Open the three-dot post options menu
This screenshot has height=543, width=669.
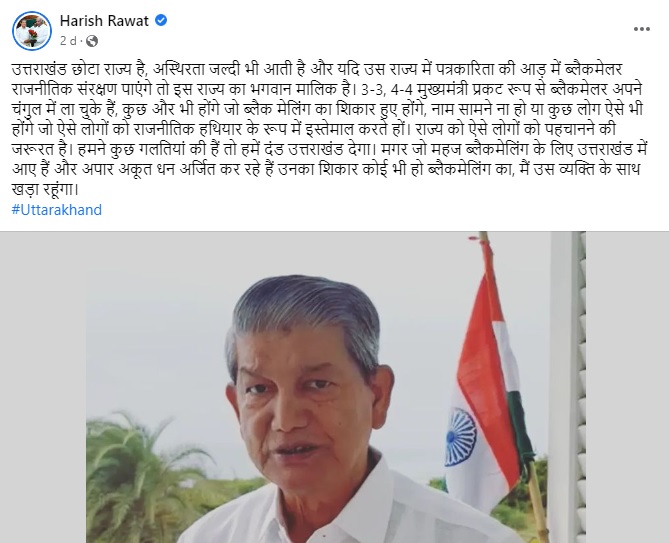tap(642, 29)
